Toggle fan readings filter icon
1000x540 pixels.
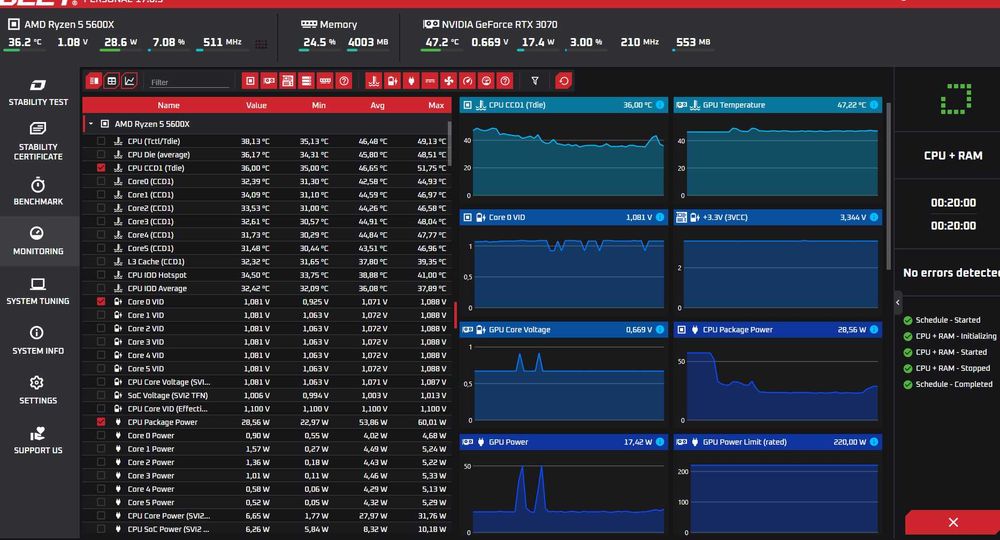449,81
